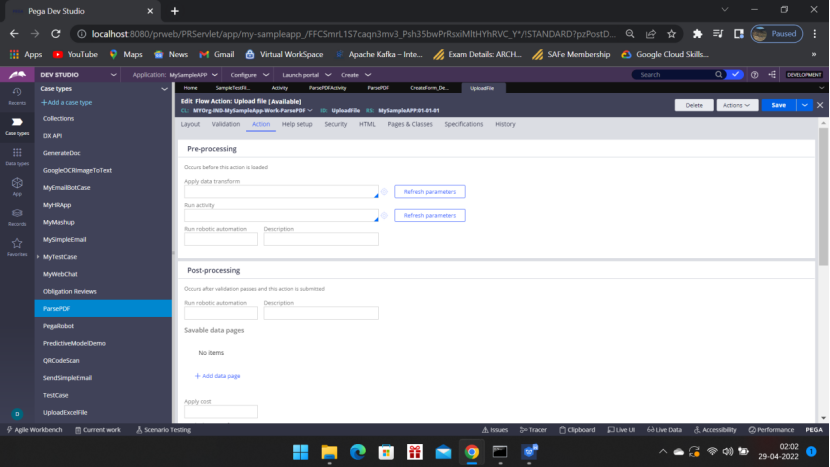This screenshot has height=467, width=830.
Task: Open Microsoft Edge from the taskbar
Action: 358,452
